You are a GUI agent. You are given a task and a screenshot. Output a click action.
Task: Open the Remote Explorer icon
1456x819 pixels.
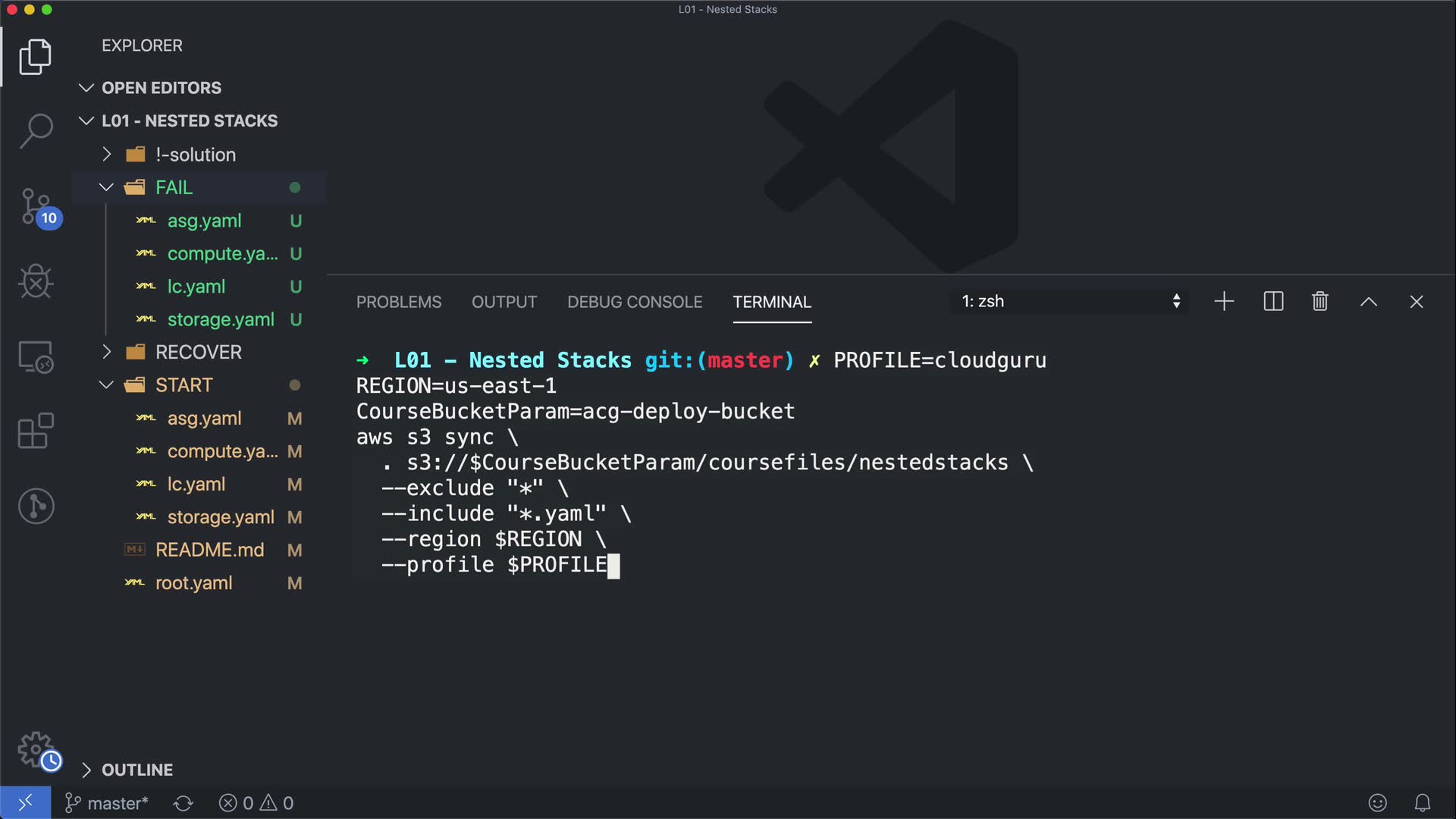click(x=36, y=356)
